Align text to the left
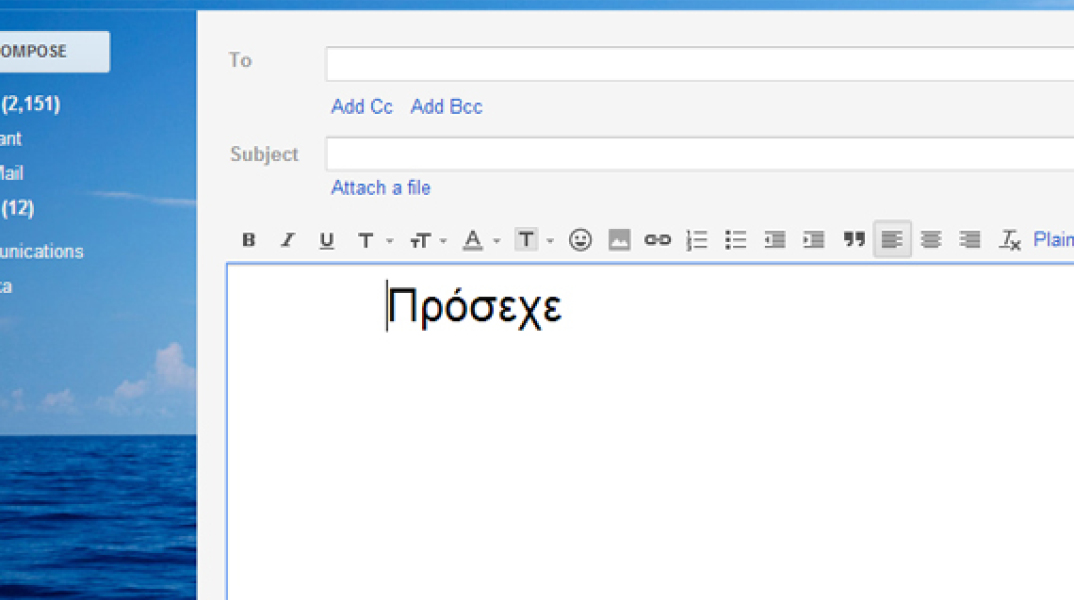Image resolution: width=1074 pixels, height=600 pixels. coord(892,240)
